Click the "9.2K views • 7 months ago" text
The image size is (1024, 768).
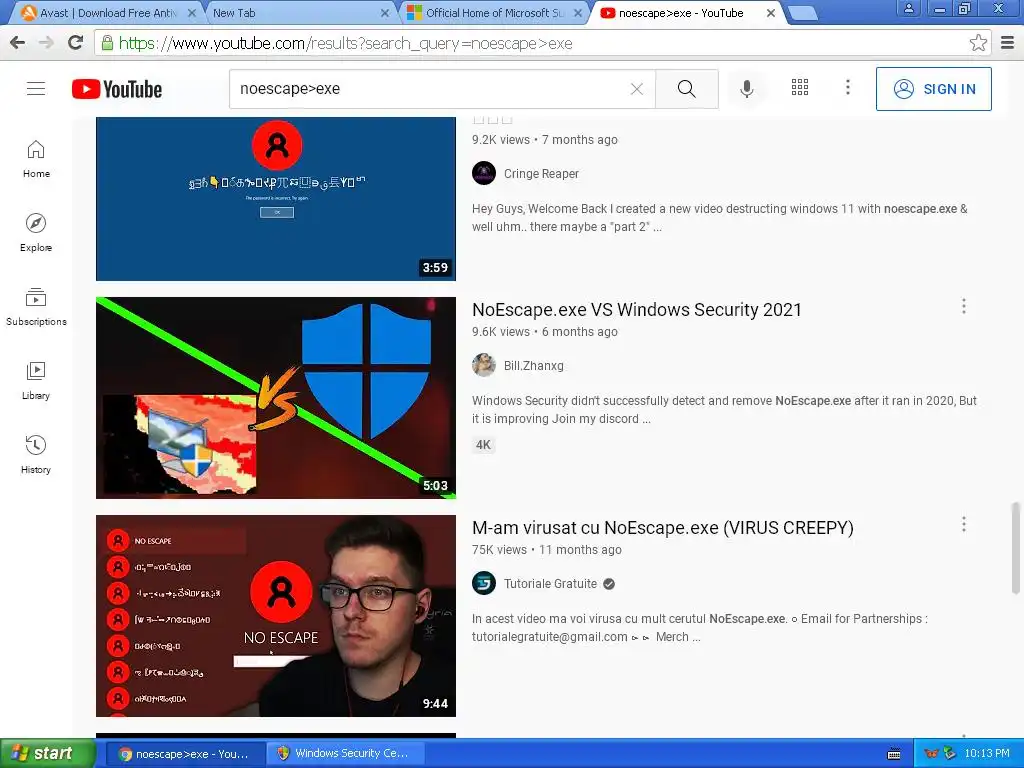545,140
